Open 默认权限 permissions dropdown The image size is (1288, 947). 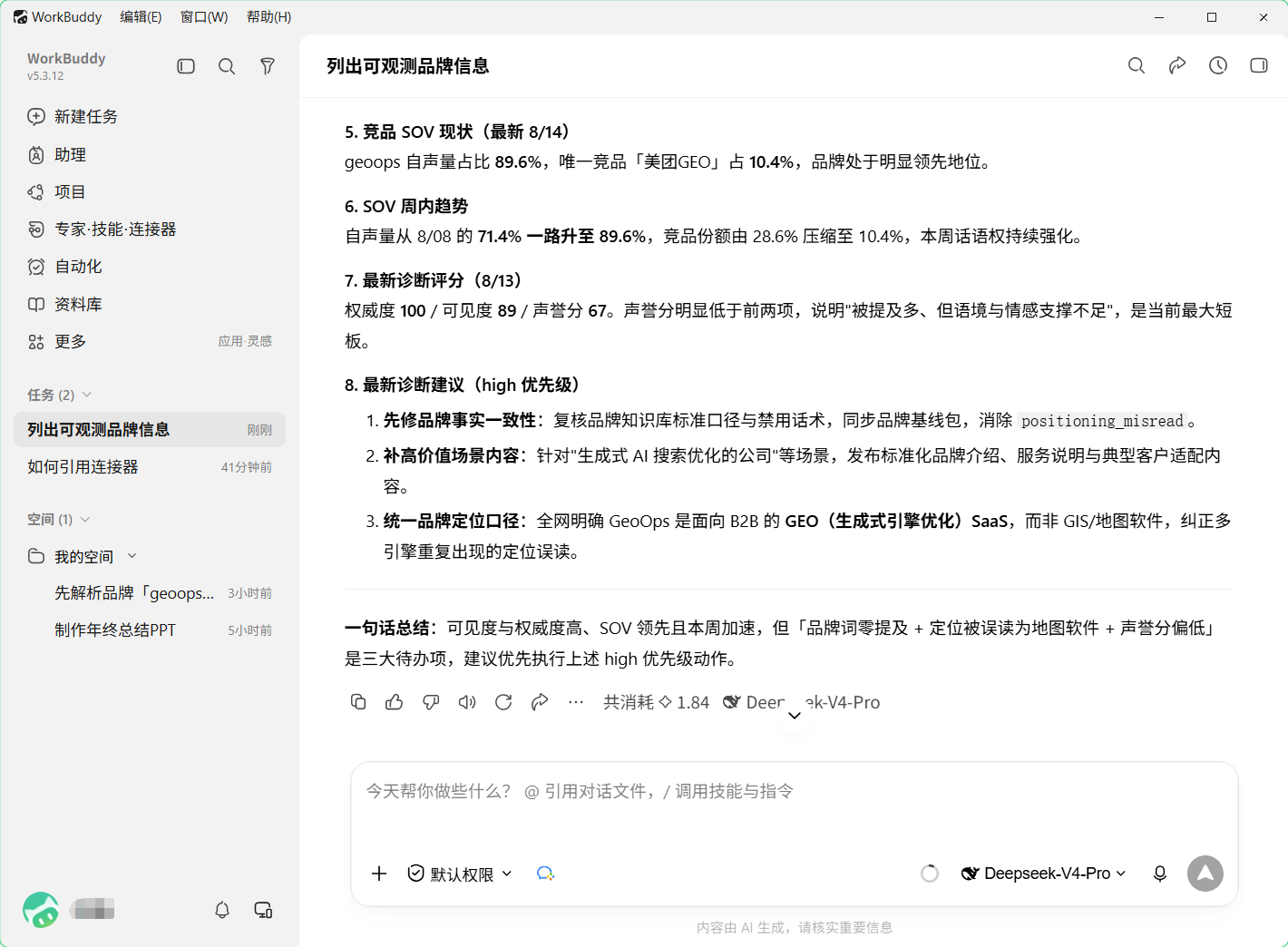pyautogui.click(x=460, y=874)
